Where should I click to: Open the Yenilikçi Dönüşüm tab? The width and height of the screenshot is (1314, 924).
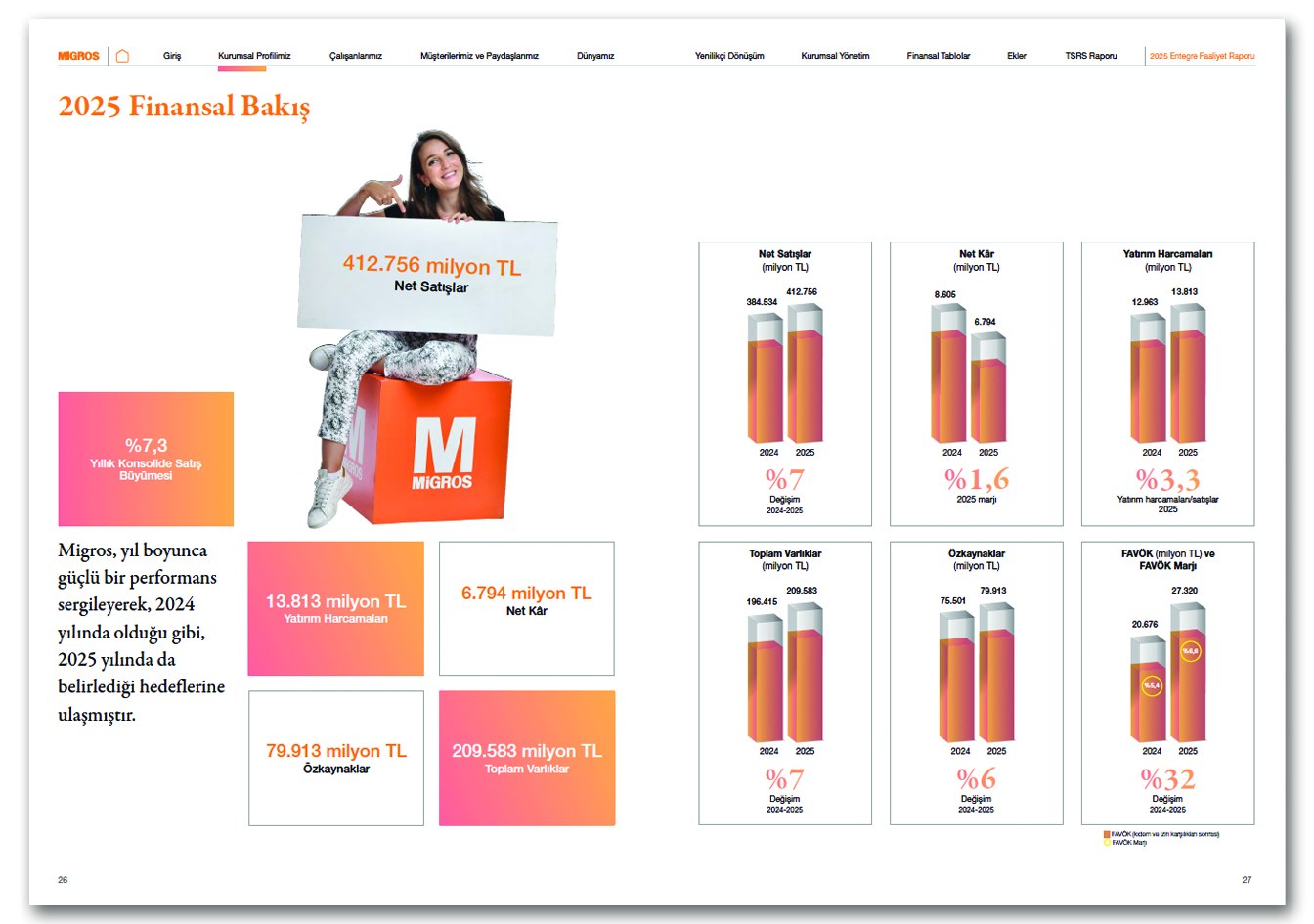[729, 56]
